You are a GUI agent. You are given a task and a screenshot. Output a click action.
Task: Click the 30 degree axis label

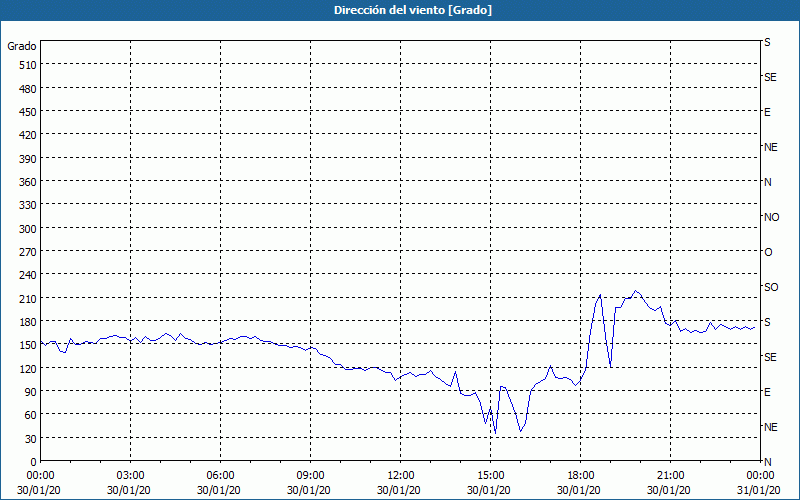click(x=31, y=439)
